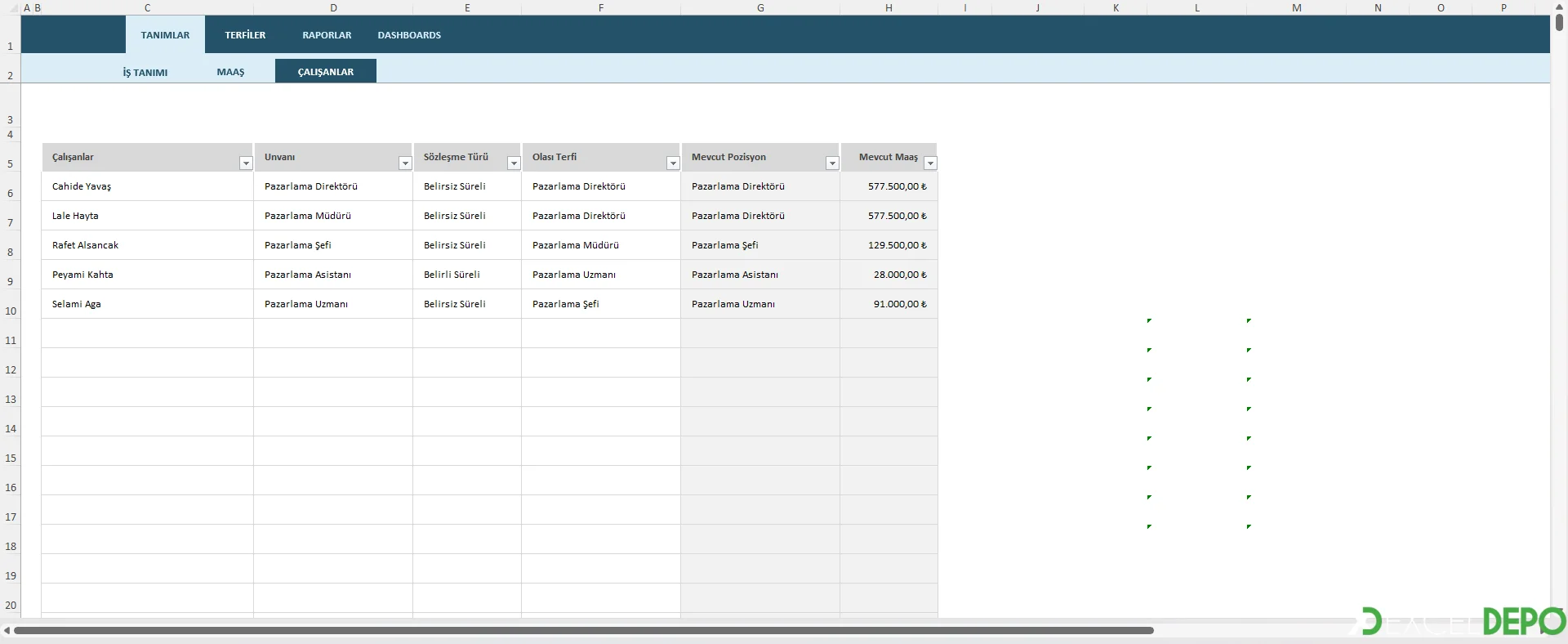Select column G header
Image resolution: width=1568 pixels, height=644 pixels.
pyautogui.click(x=760, y=8)
